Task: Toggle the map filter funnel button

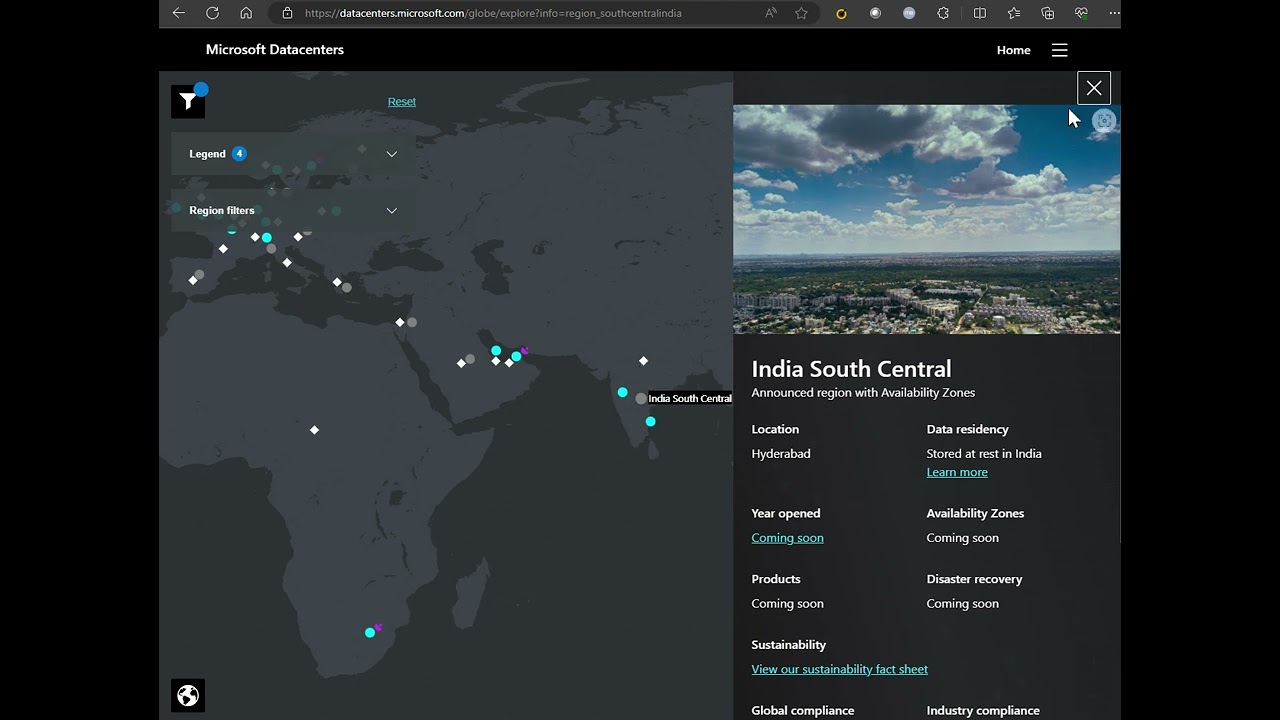Action: [x=188, y=101]
